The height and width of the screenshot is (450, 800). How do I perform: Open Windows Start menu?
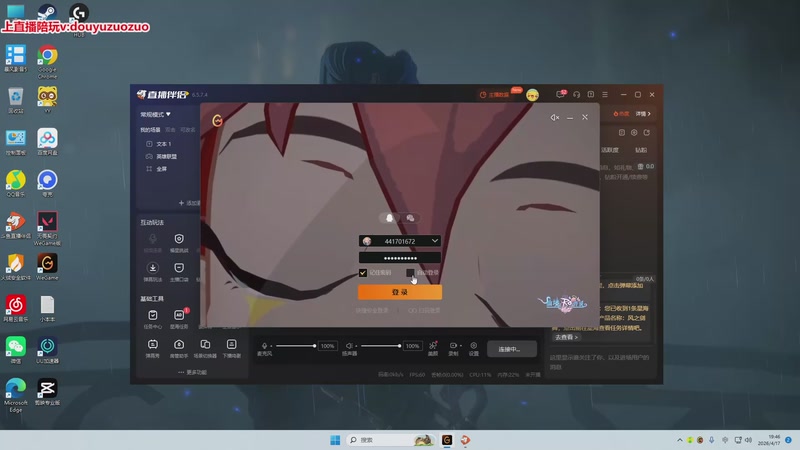pos(335,440)
